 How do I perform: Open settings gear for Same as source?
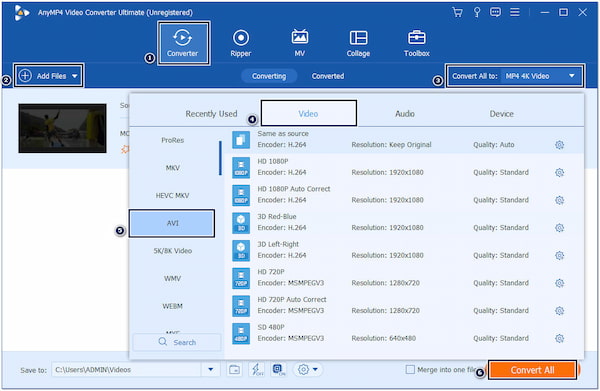tap(559, 145)
